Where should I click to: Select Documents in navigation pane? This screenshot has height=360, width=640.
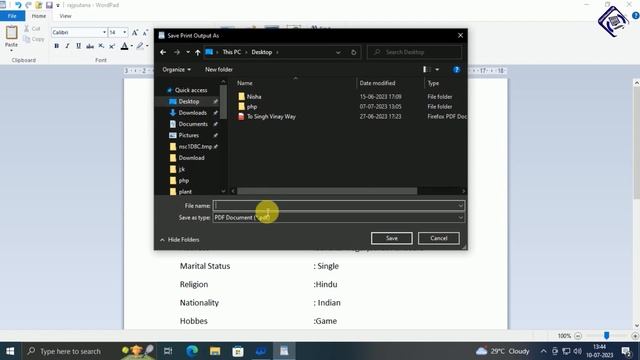point(193,124)
